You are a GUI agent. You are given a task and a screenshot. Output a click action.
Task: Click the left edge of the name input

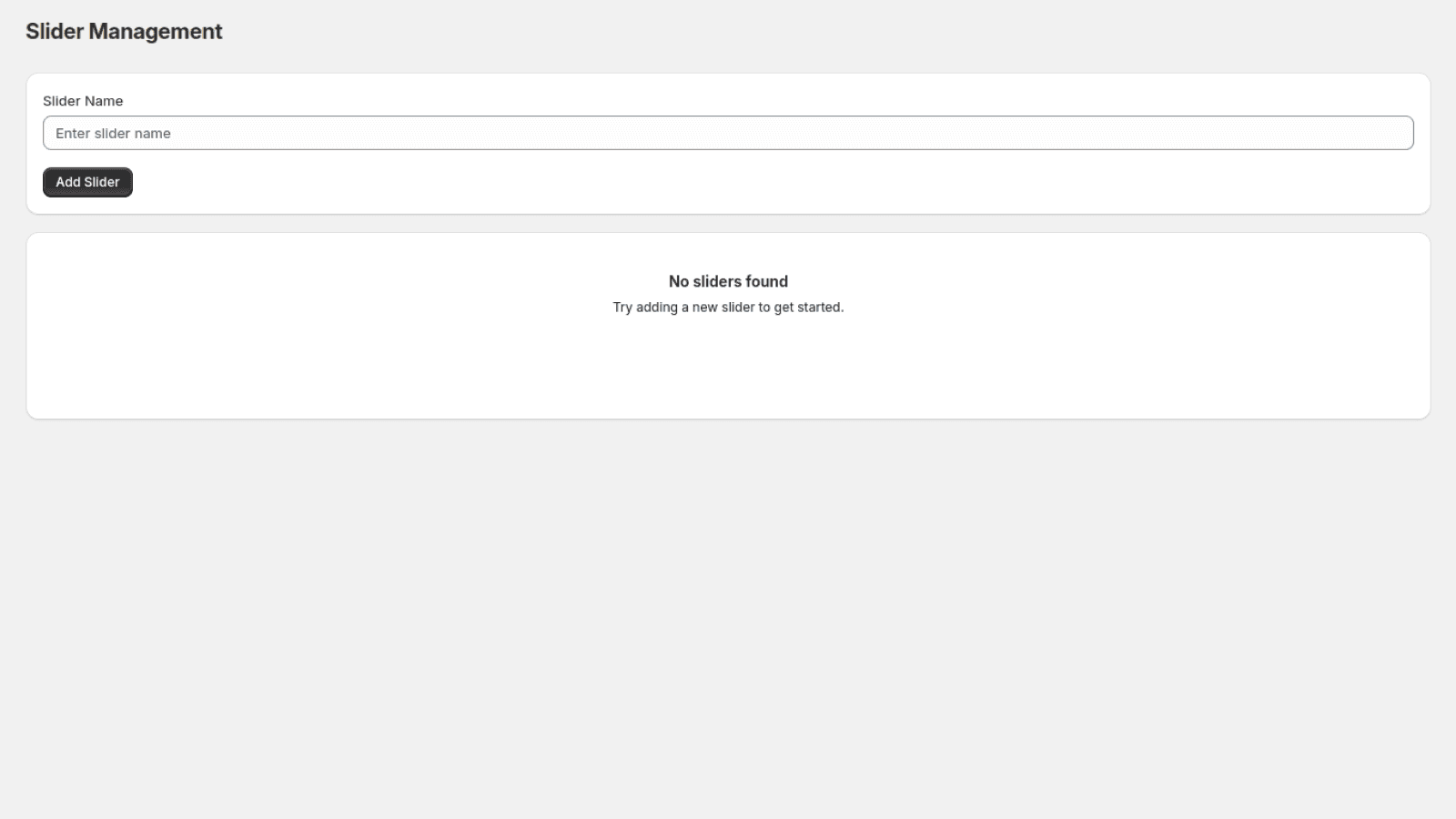click(x=55, y=133)
